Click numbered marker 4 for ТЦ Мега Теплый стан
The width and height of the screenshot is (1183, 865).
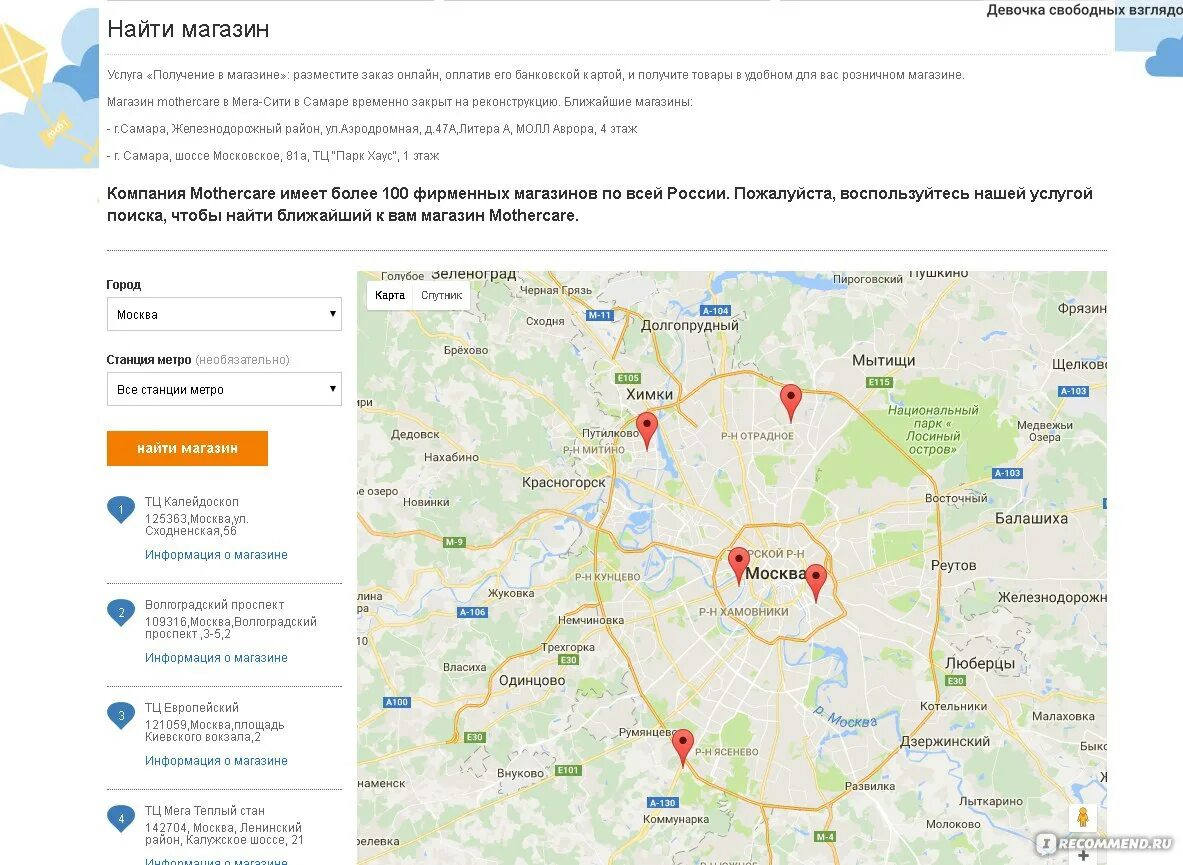[121, 820]
